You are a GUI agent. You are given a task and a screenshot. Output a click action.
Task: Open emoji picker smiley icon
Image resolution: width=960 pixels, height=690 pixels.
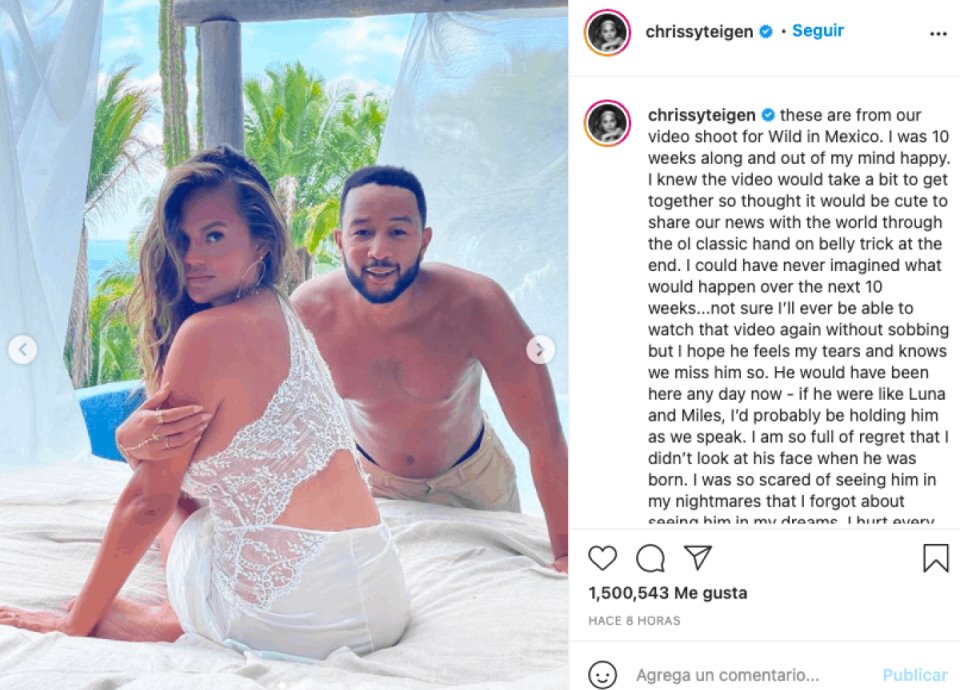tap(602, 675)
